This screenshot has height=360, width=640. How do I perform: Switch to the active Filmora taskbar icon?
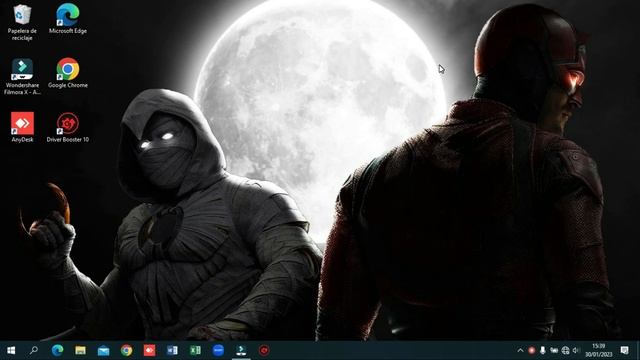pyautogui.click(x=241, y=350)
